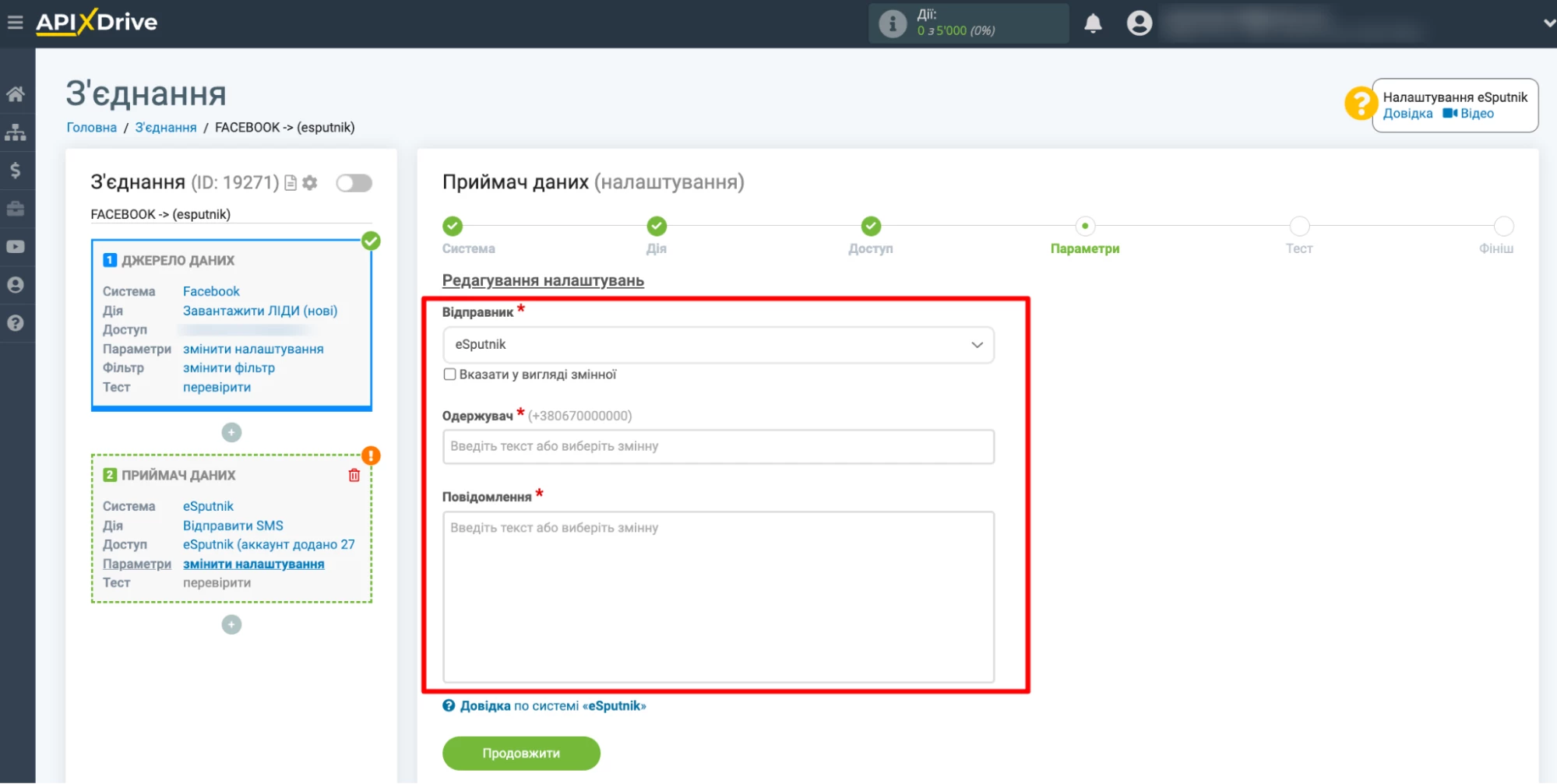This screenshot has height=784, width=1557.
Task: Open the connection notes document icon
Action: [x=291, y=182]
